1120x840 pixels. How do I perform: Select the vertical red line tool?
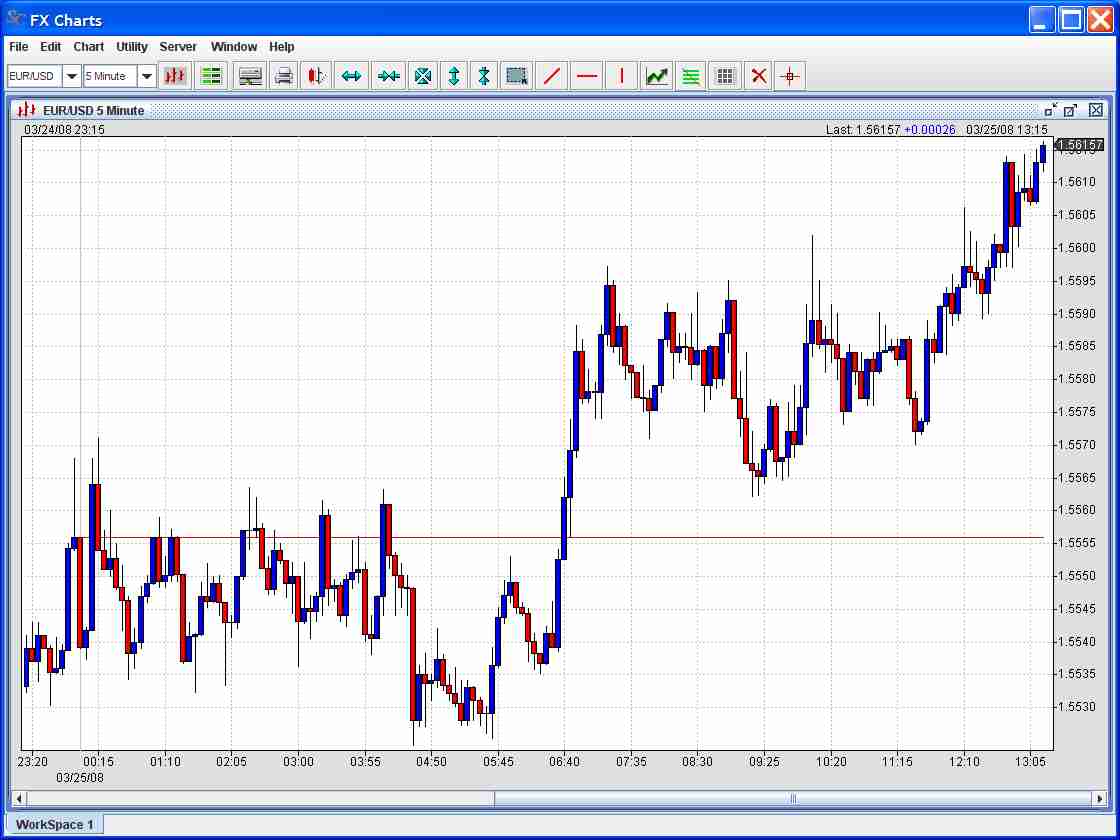tap(622, 76)
